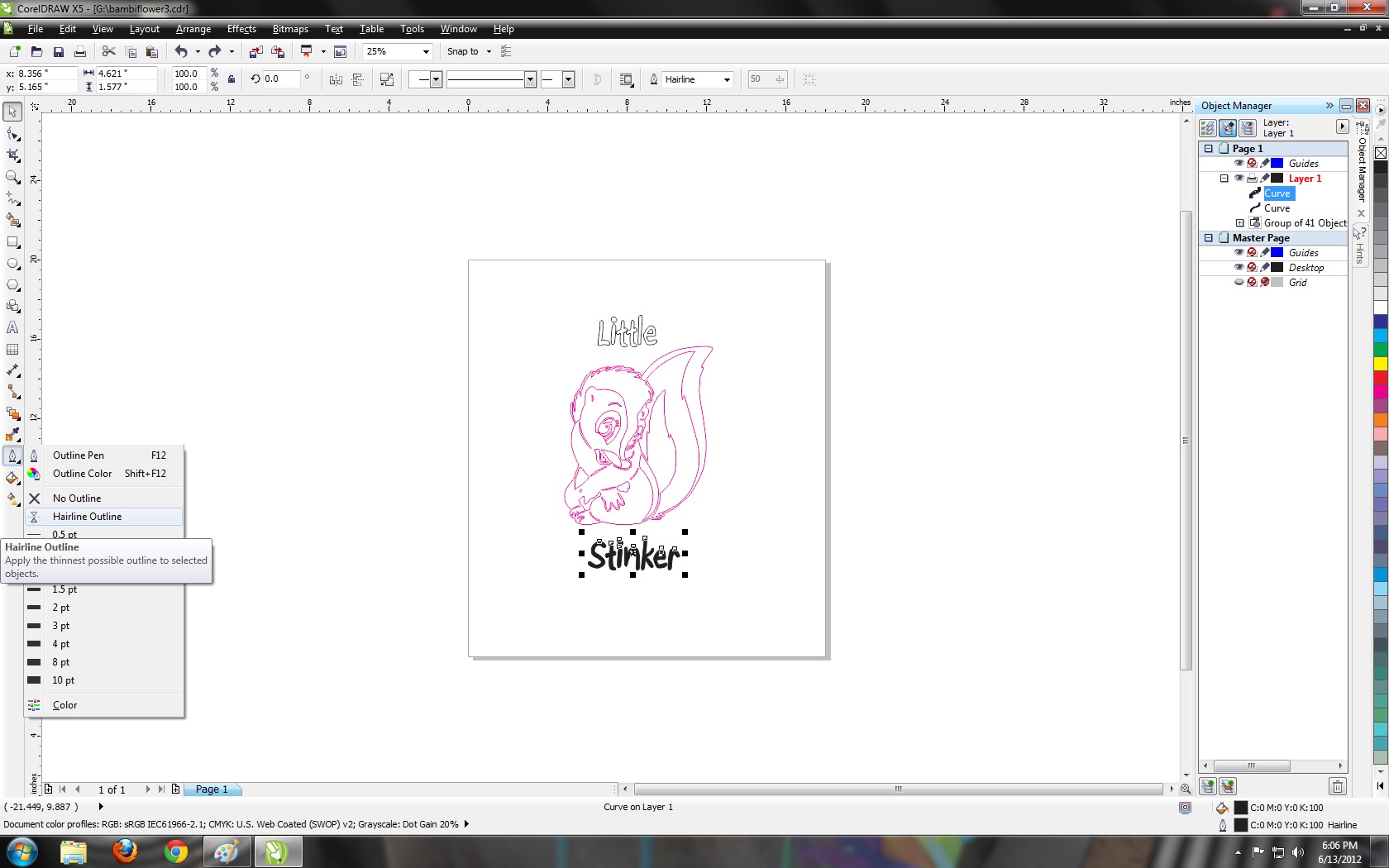Viewport: 1389px width, 868px height.
Task: Click the Import icon in the toolbar
Action: point(255,51)
